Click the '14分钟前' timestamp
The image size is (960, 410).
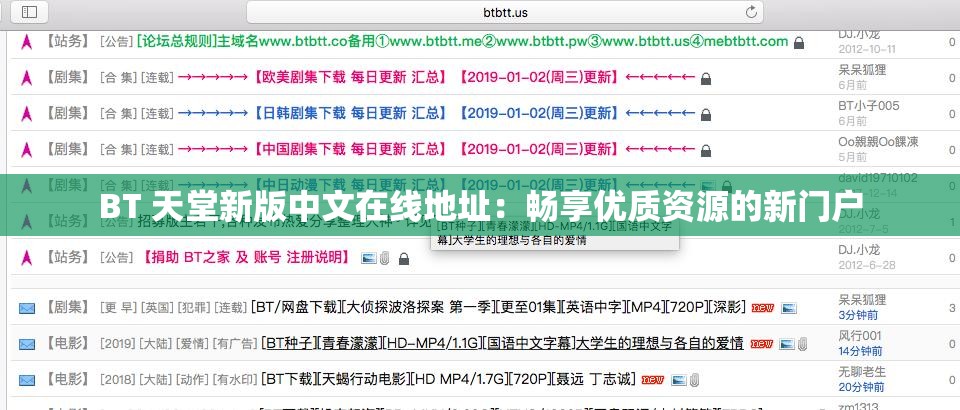pos(860,351)
